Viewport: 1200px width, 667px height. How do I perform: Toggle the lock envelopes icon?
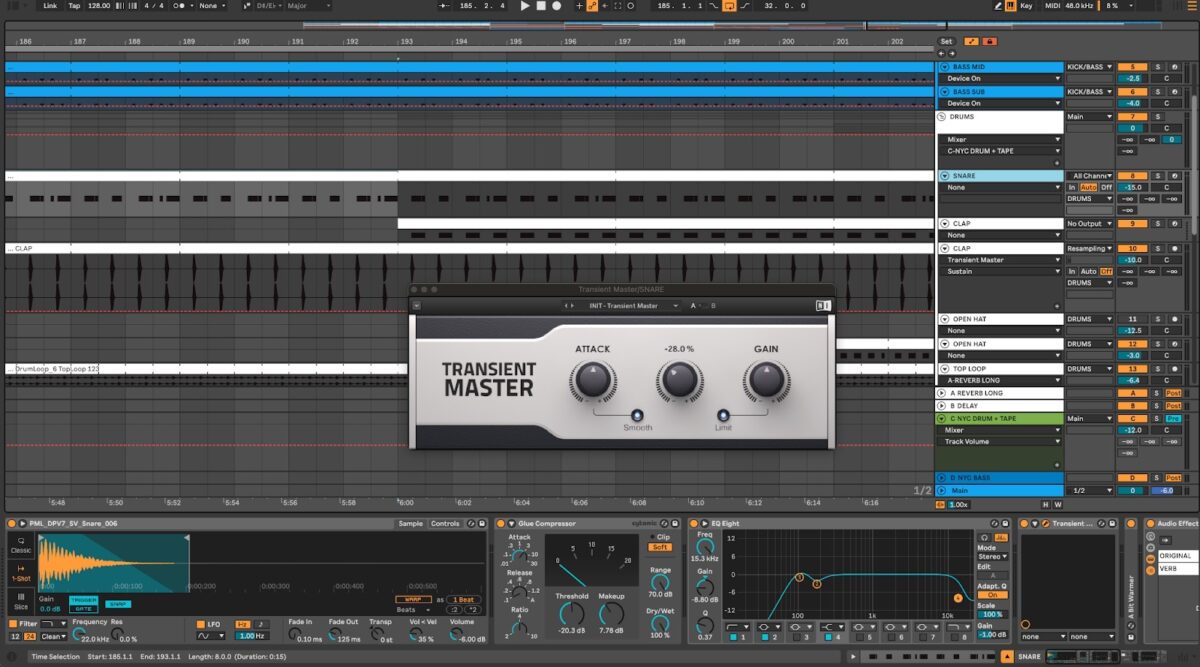(990, 41)
